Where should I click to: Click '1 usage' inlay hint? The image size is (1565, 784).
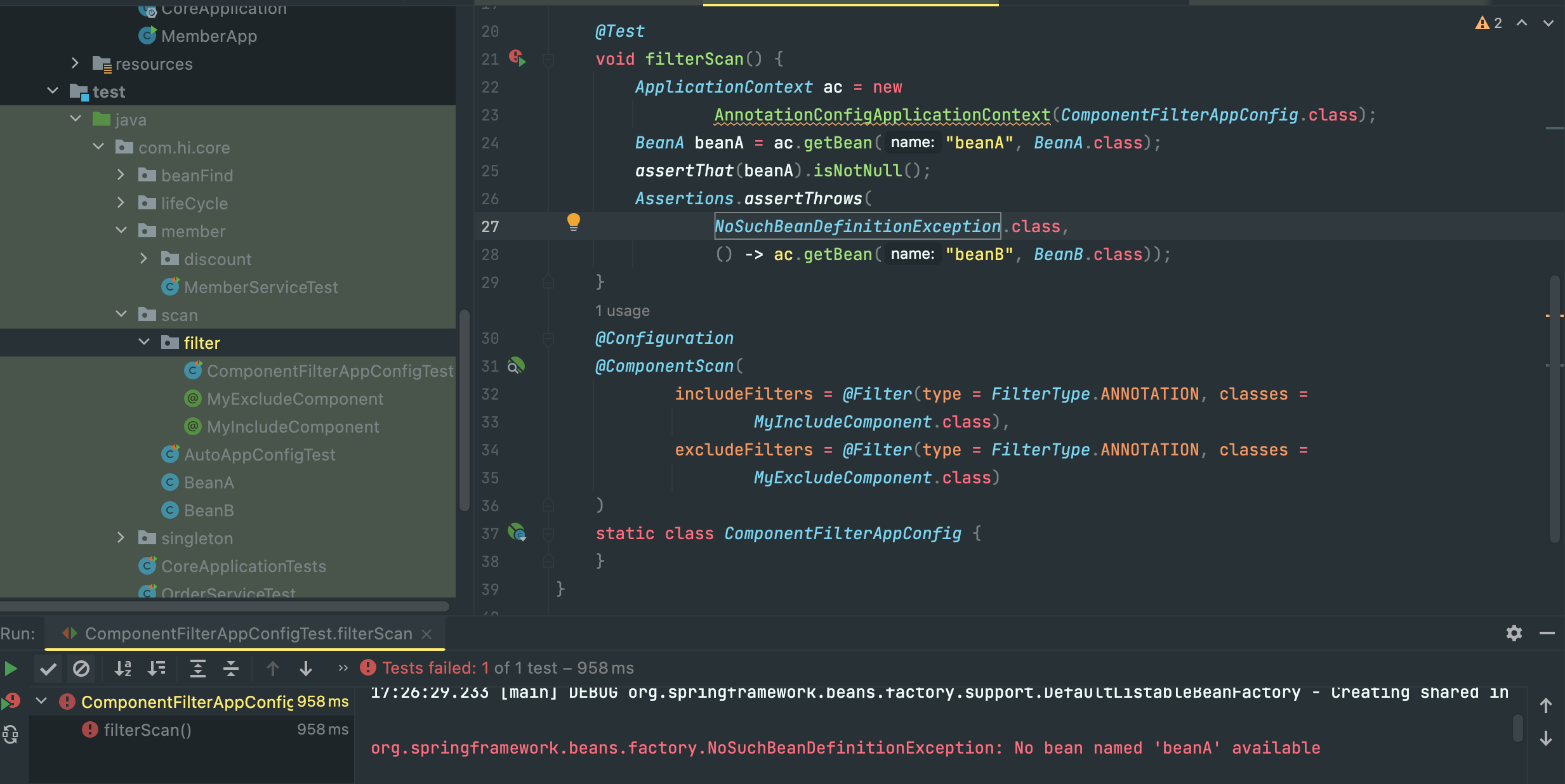pos(622,311)
